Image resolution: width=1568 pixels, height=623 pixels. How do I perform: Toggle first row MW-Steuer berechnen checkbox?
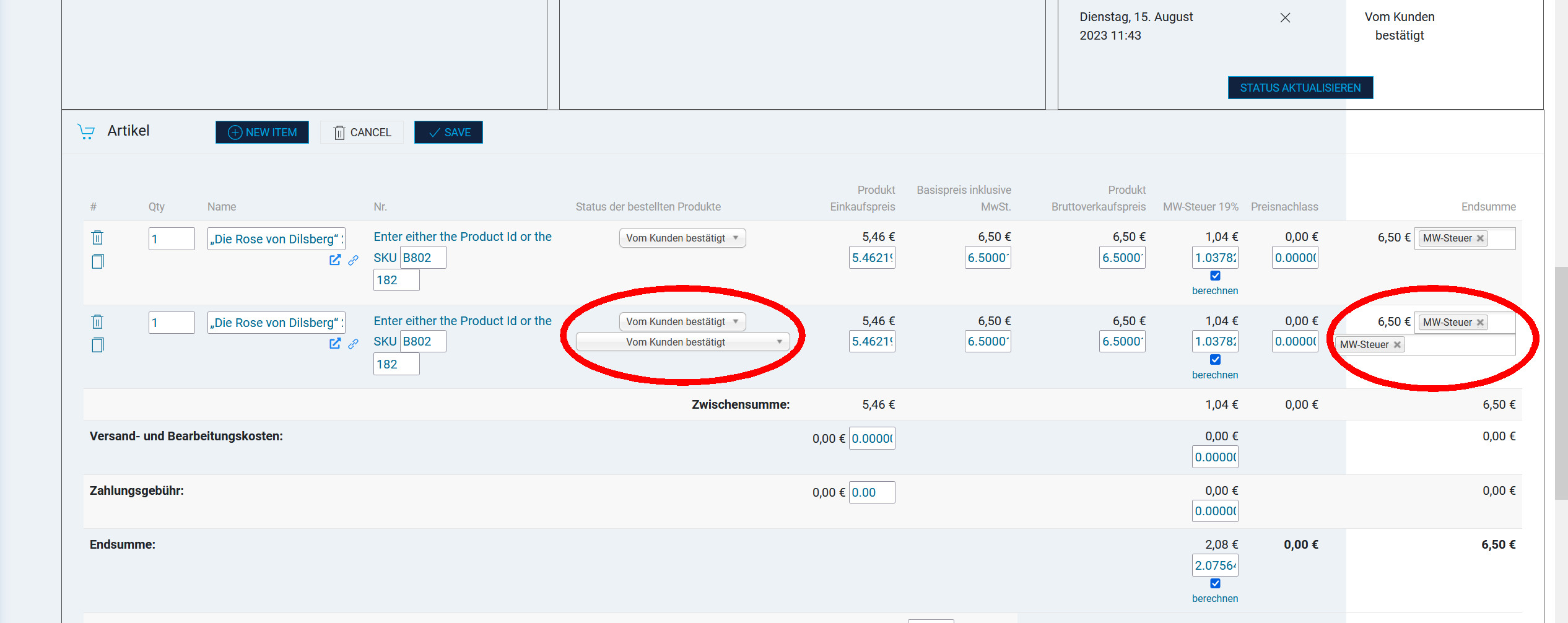point(1215,276)
